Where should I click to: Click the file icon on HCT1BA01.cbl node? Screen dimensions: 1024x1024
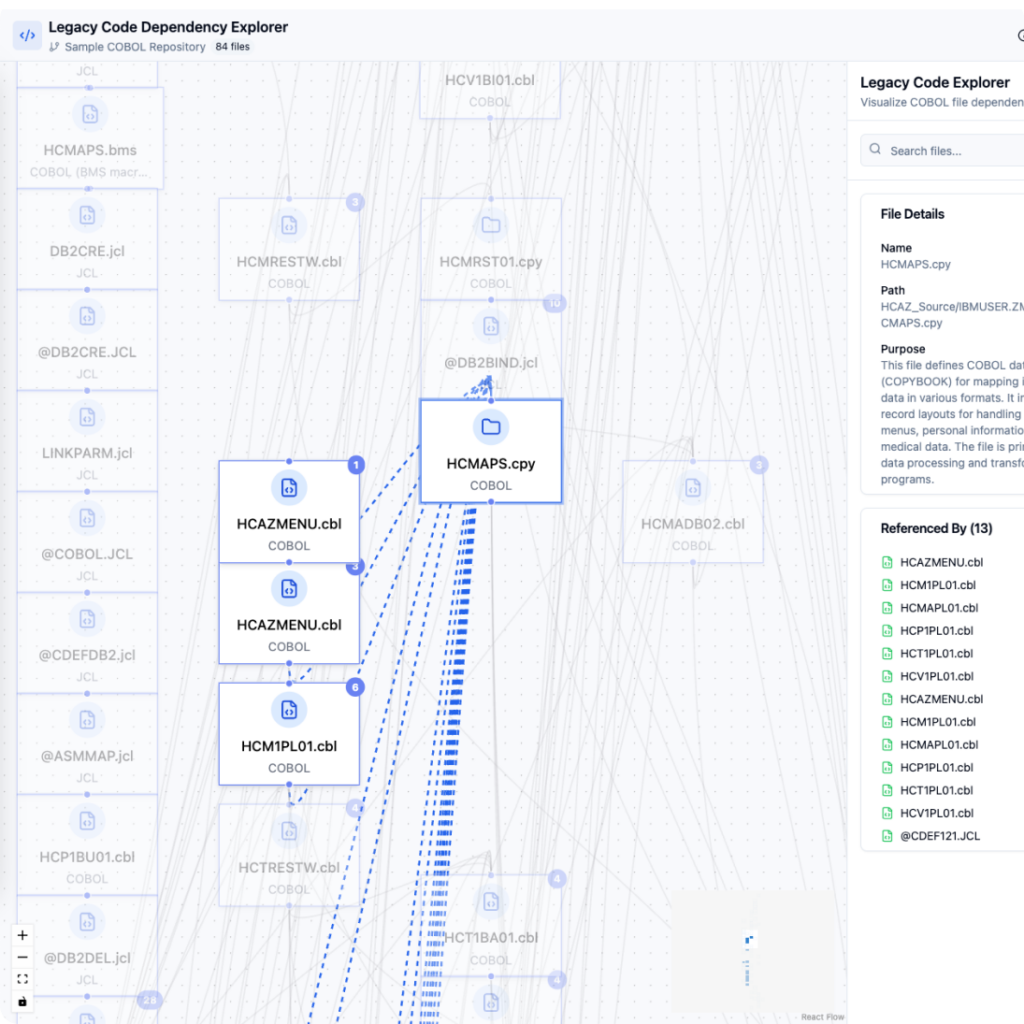pyautogui.click(x=491, y=902)
